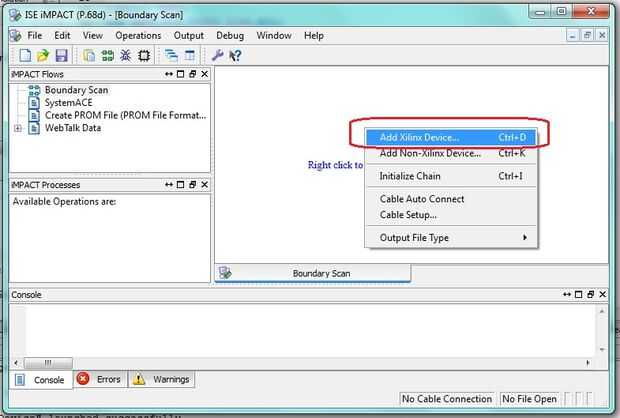Select WebTalk Data flow item

coord(73,128)
